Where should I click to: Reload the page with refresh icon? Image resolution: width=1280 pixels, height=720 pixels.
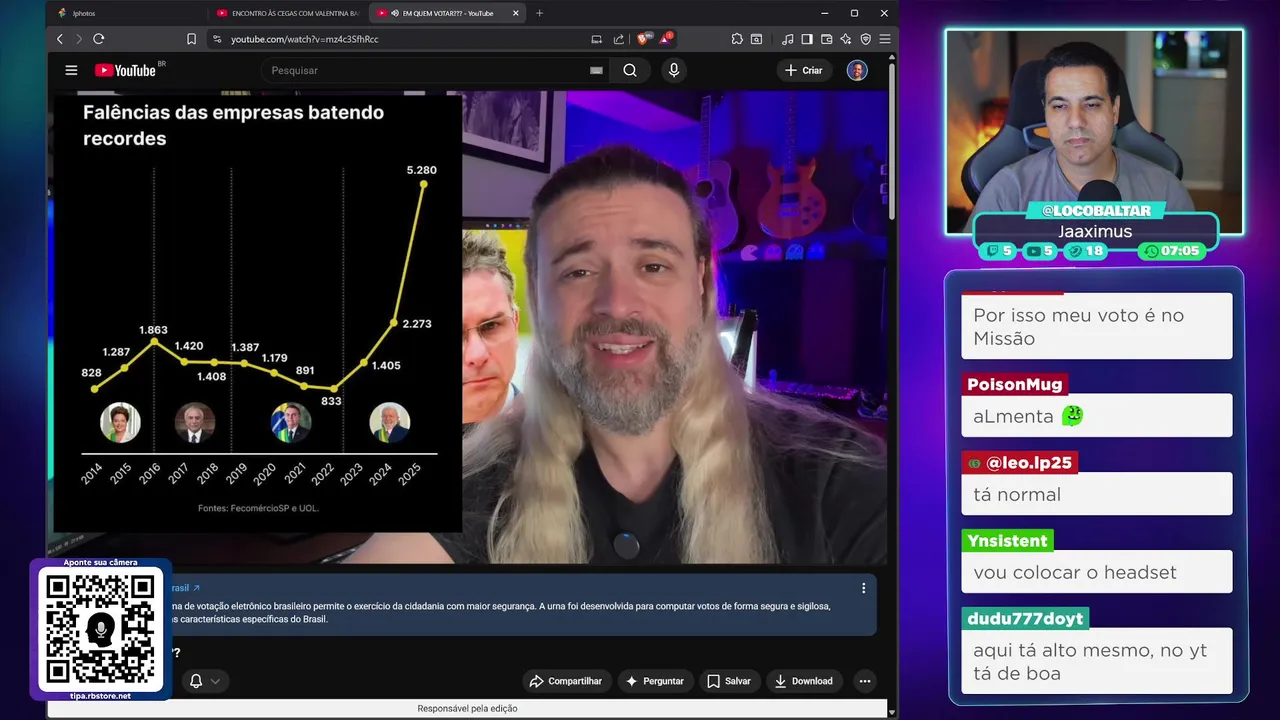pos(98,39)
